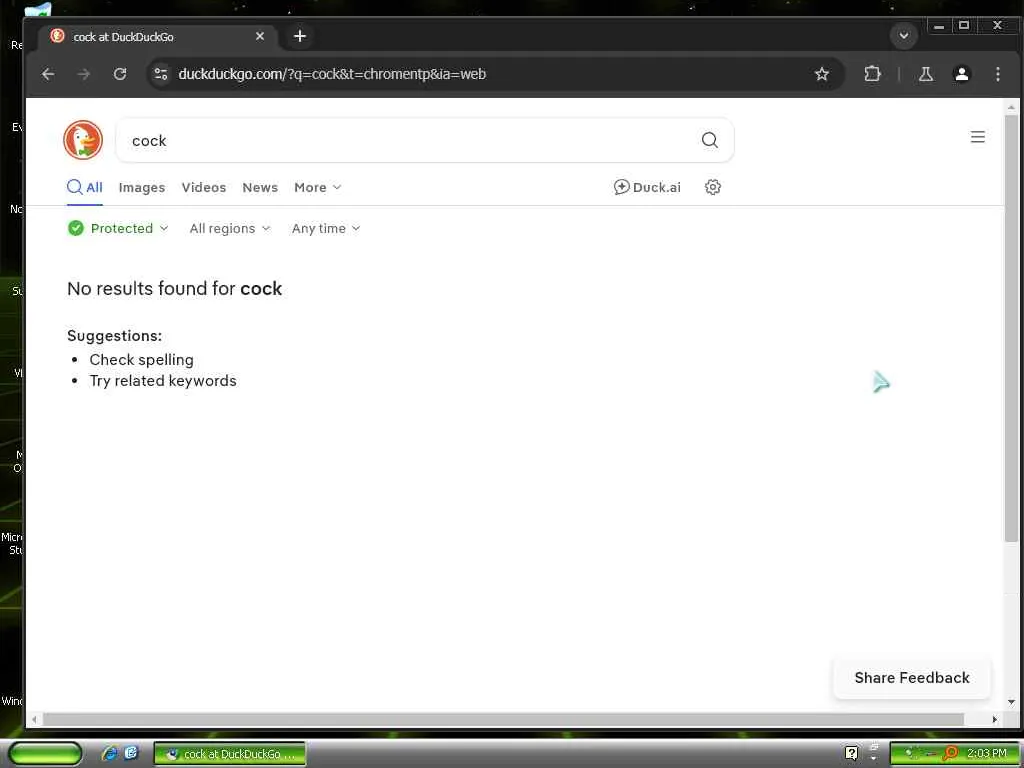Click the DuckDuckGo logo
The width and height of the screenshot is (1024, 768).
[83, 140]
